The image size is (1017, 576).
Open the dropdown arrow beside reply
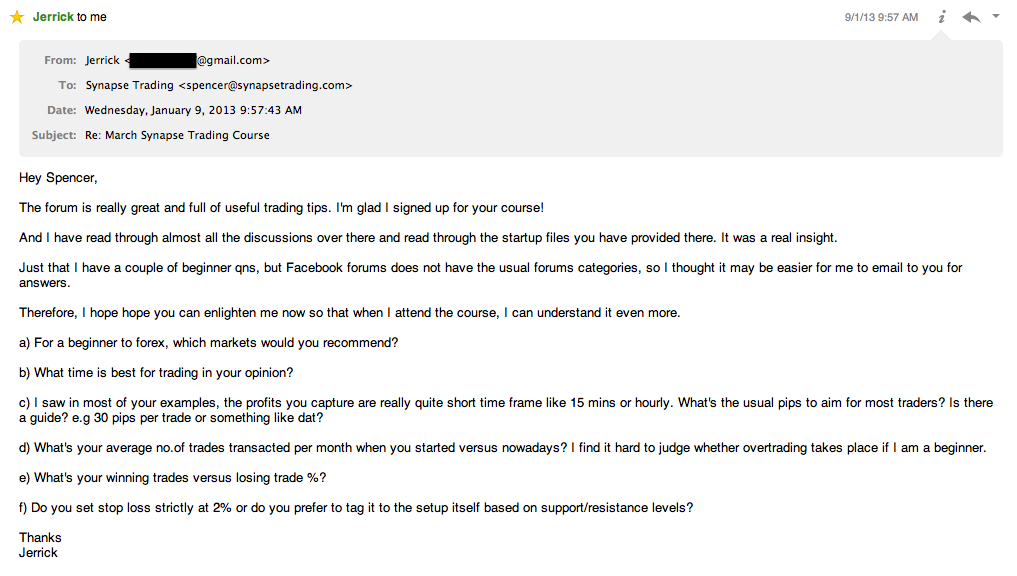click(x=996, y=17)
